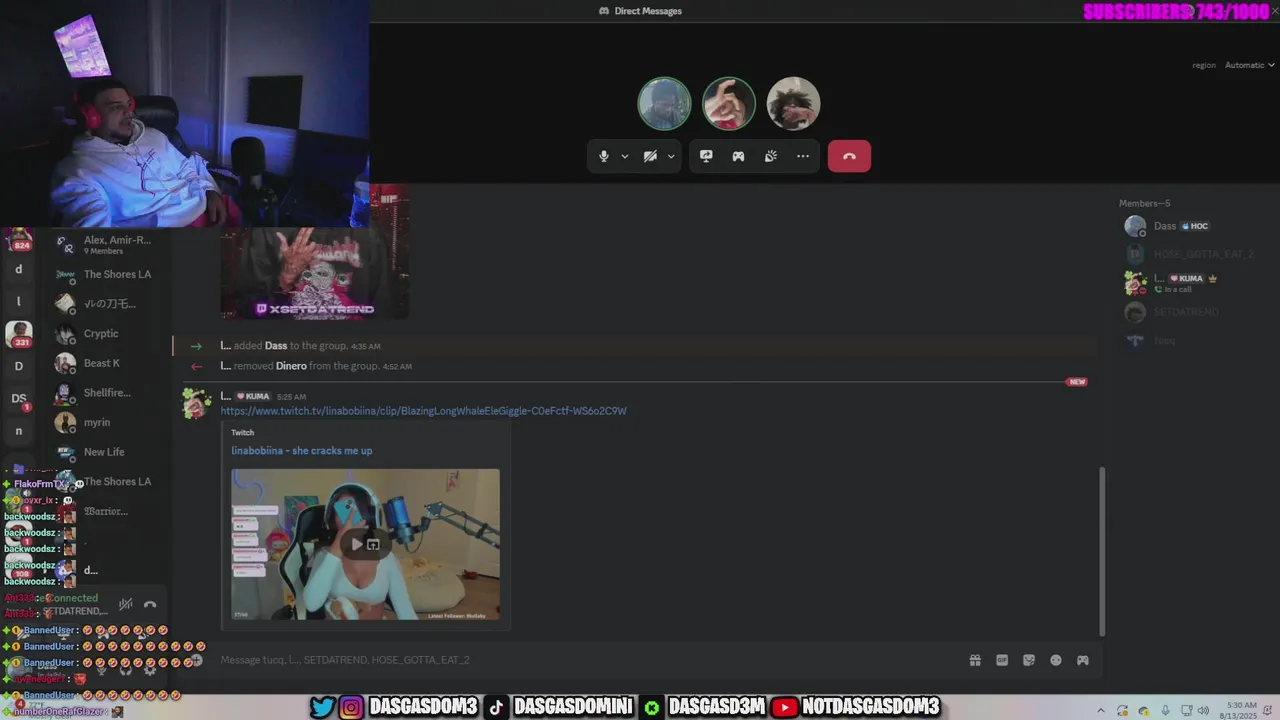The width and height of the screenshot is (1280, 720).
Task: Click the Direct Messages title
Action: point(648,11)
